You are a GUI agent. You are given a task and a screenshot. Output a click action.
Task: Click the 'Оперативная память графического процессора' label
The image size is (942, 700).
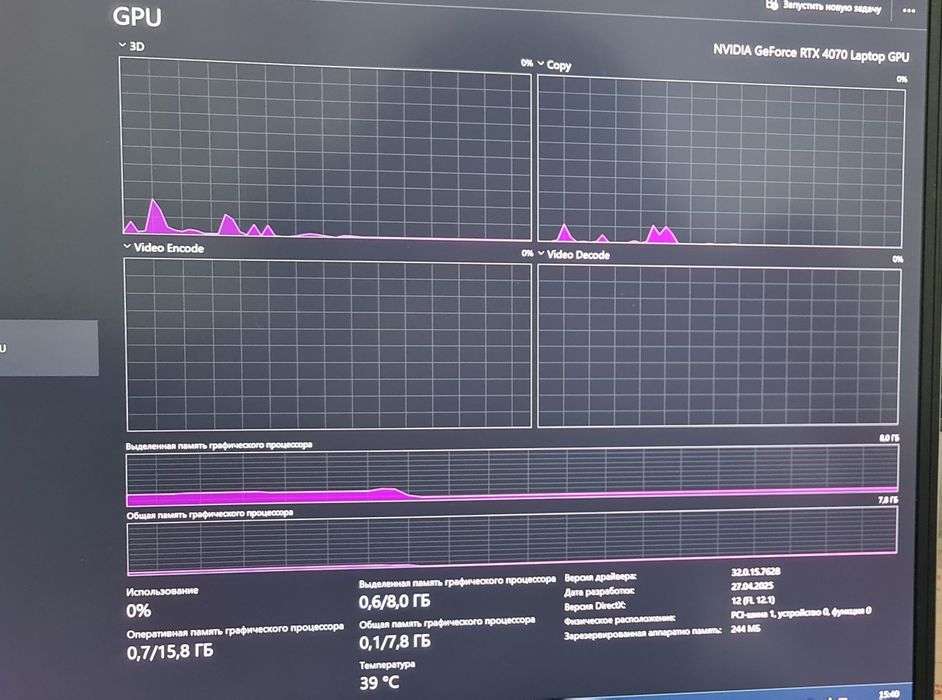(235, 630)
